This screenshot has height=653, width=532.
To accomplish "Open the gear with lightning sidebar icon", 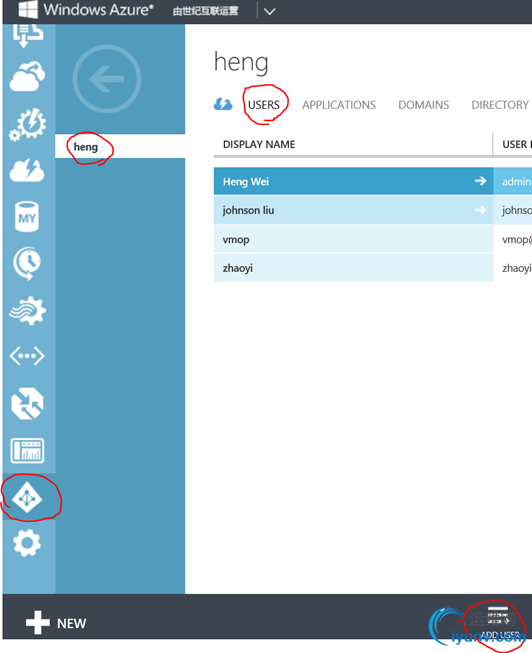I will click(27, 124).
